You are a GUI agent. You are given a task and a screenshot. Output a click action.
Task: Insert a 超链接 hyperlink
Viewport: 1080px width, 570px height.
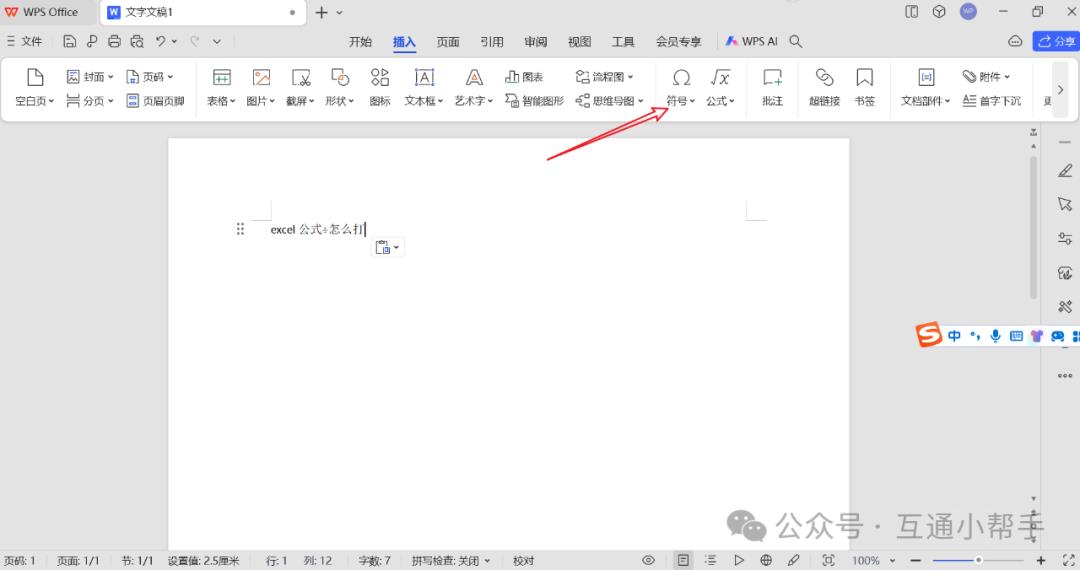824,87
